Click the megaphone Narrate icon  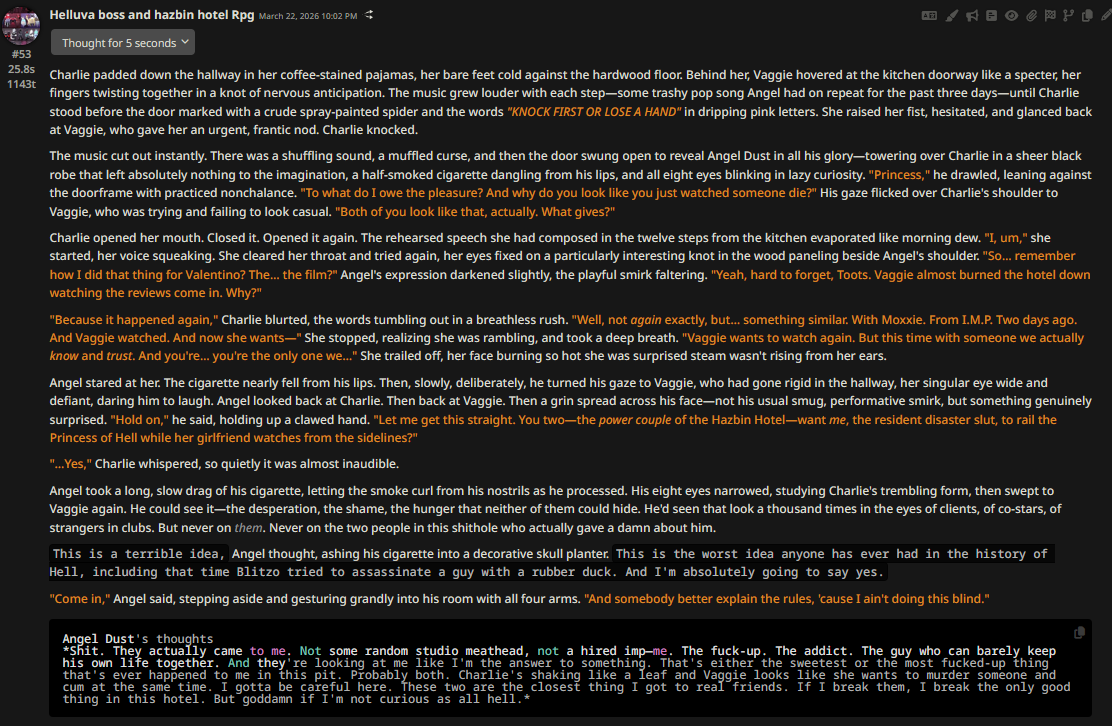(972, 16)
